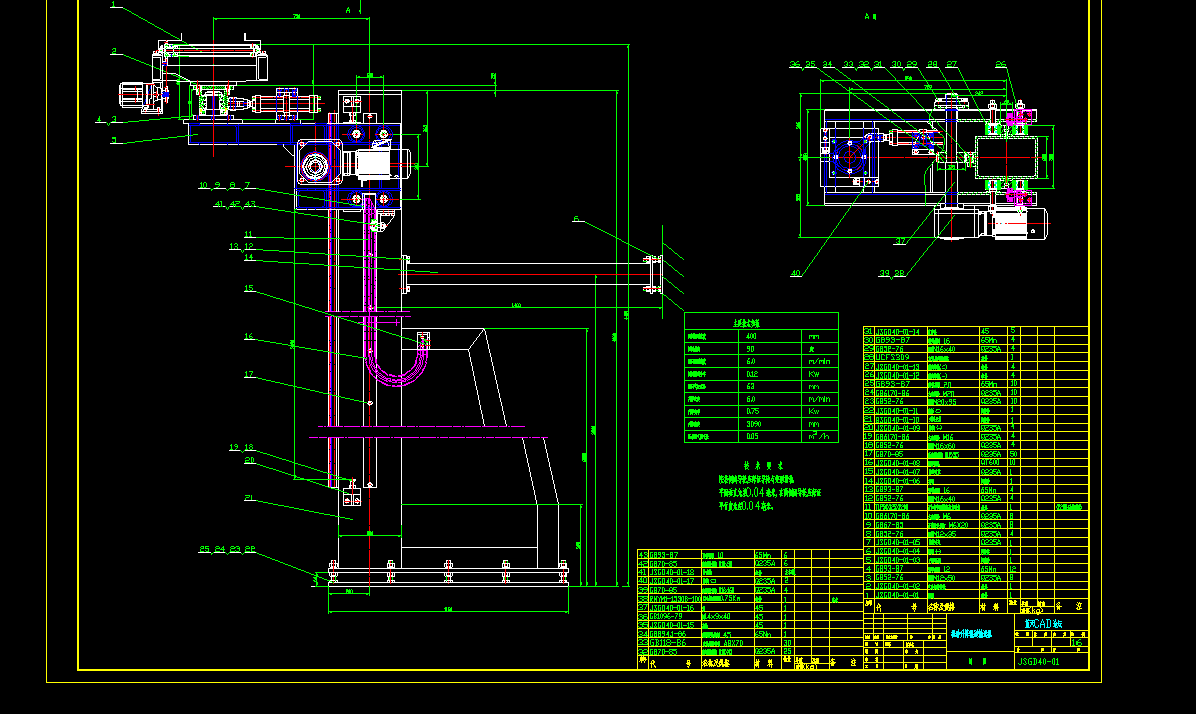Viewport: 1196px width, 714px height.
Task: Click the value 3090 in parameter table
Action: [754, 424]
